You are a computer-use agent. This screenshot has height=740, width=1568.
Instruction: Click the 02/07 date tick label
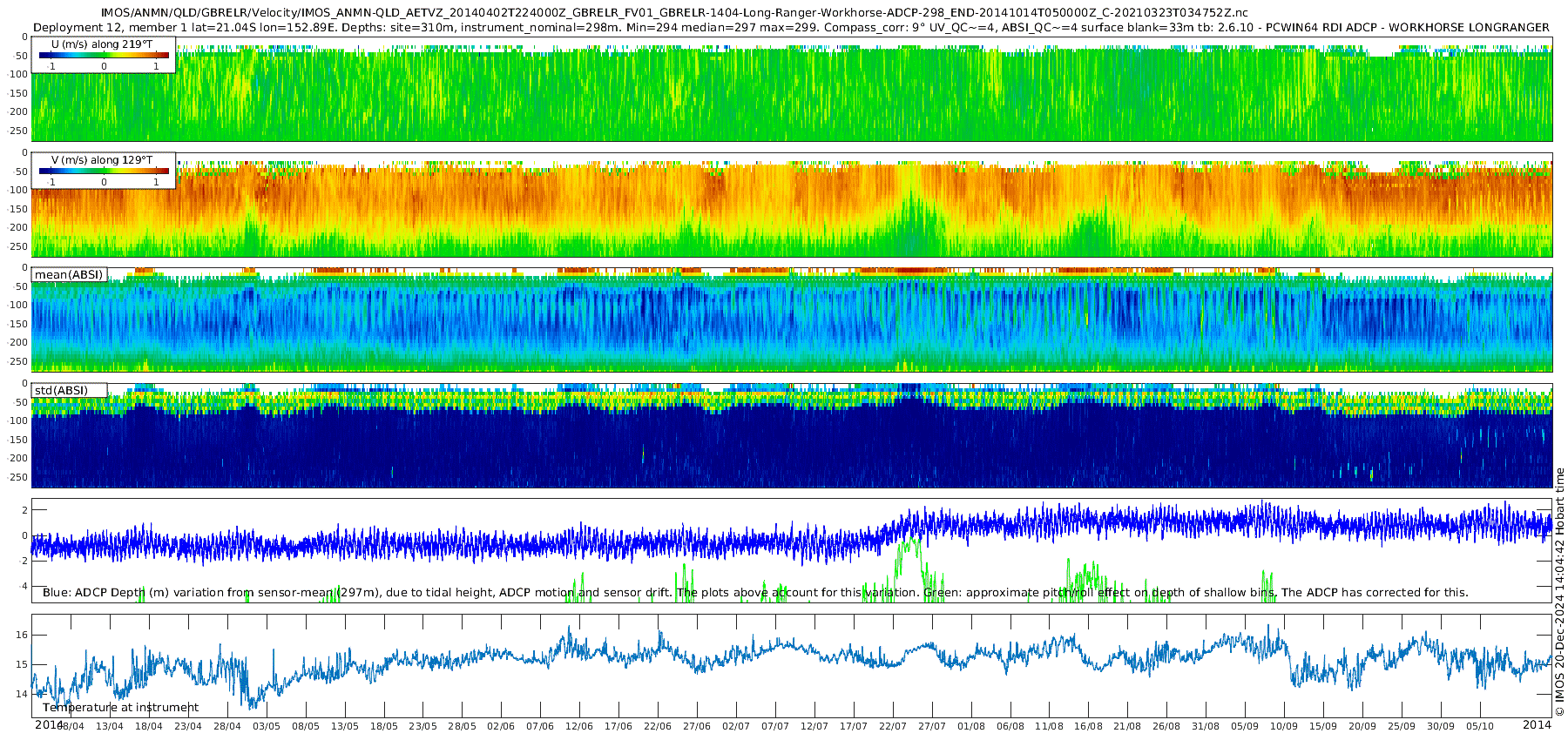click(736, 726)
